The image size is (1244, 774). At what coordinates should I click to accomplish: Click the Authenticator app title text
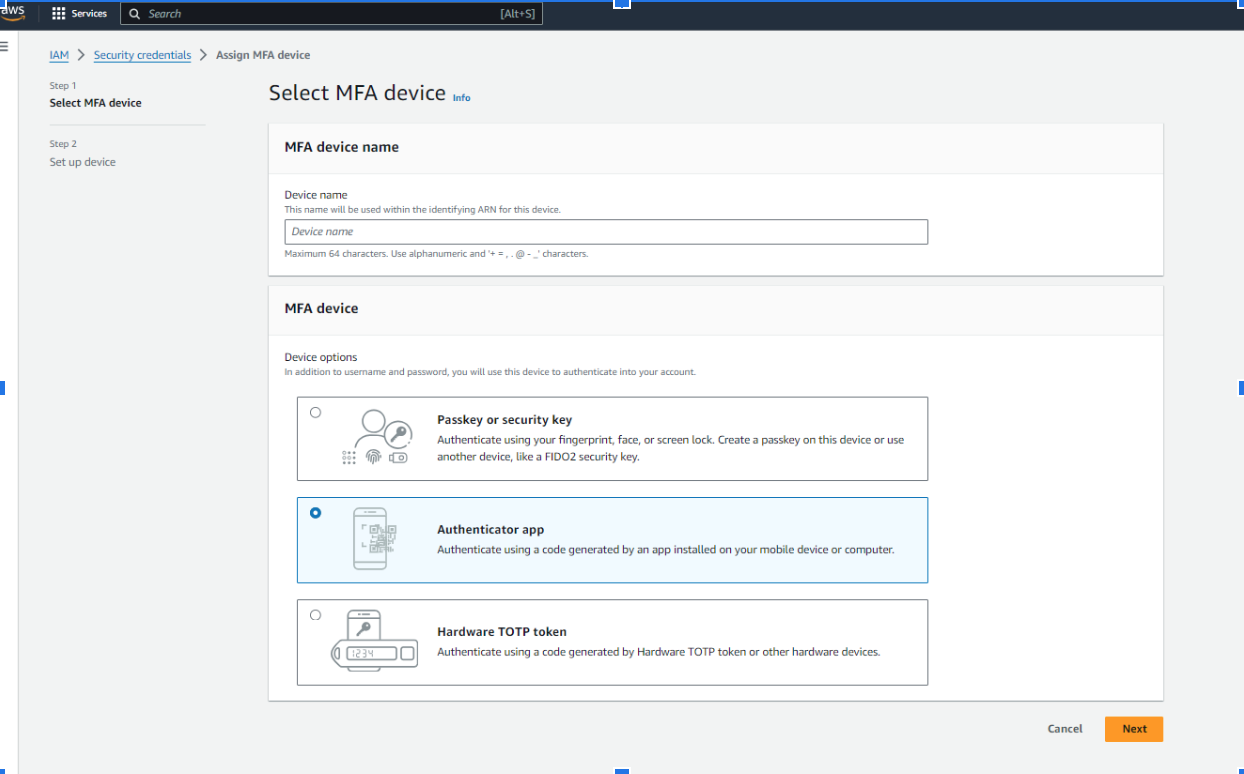click(490, 530)
